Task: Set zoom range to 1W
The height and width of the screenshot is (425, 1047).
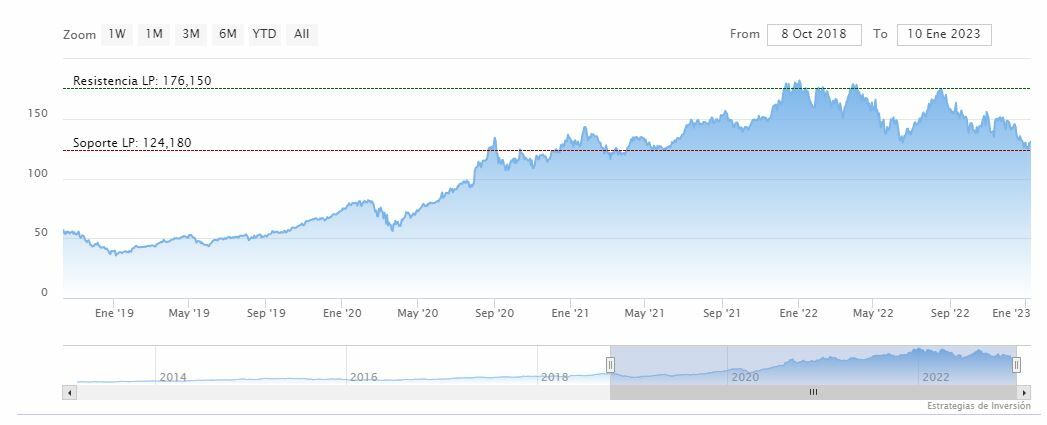Action: pos(117,34)
